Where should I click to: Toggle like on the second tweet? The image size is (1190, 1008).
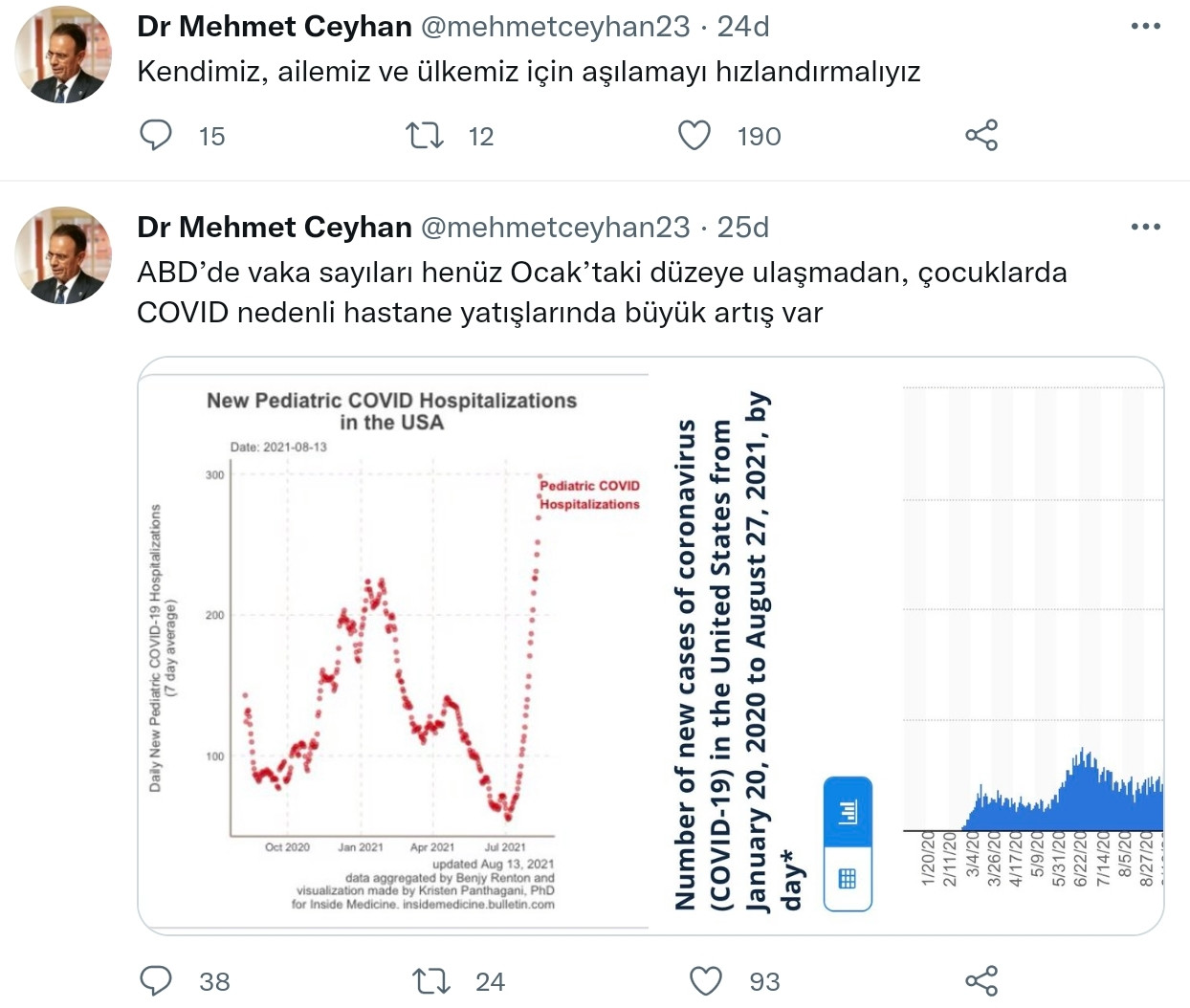coord(708,980)
